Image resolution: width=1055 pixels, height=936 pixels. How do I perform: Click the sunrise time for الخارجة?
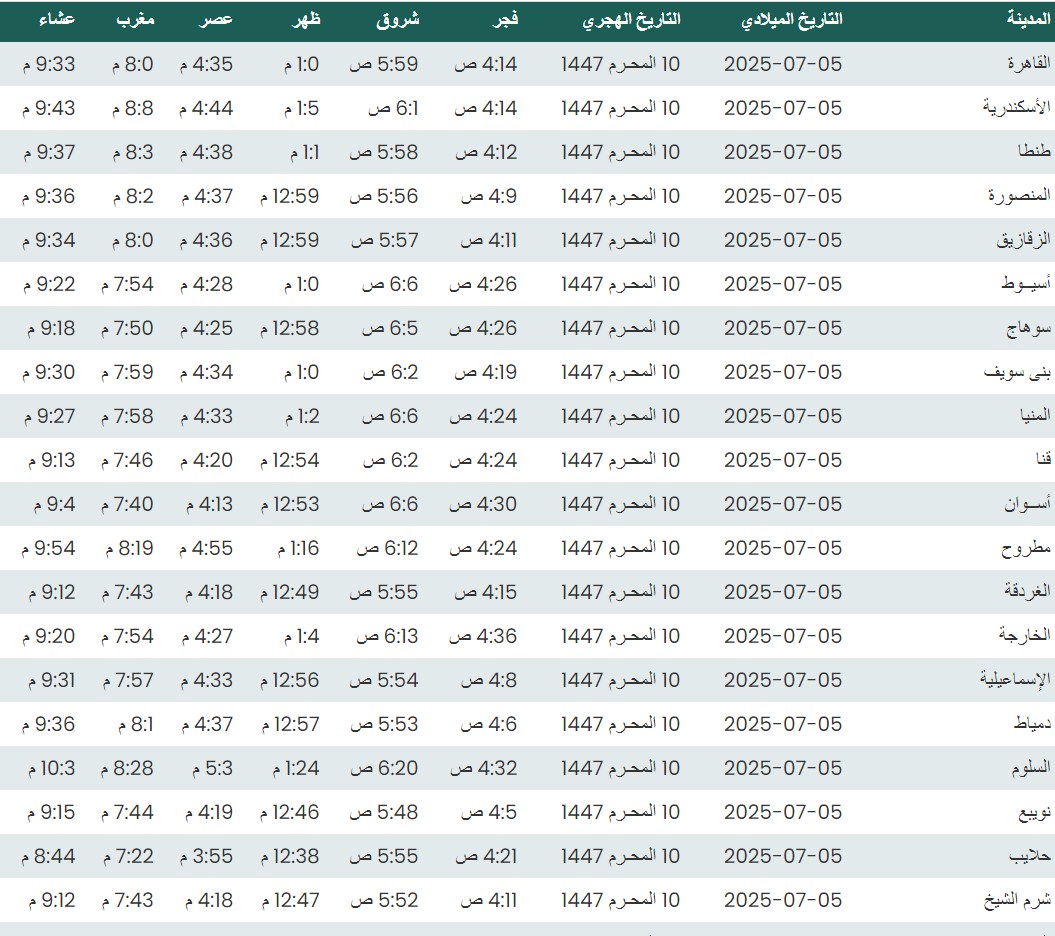tap(384, 636)
